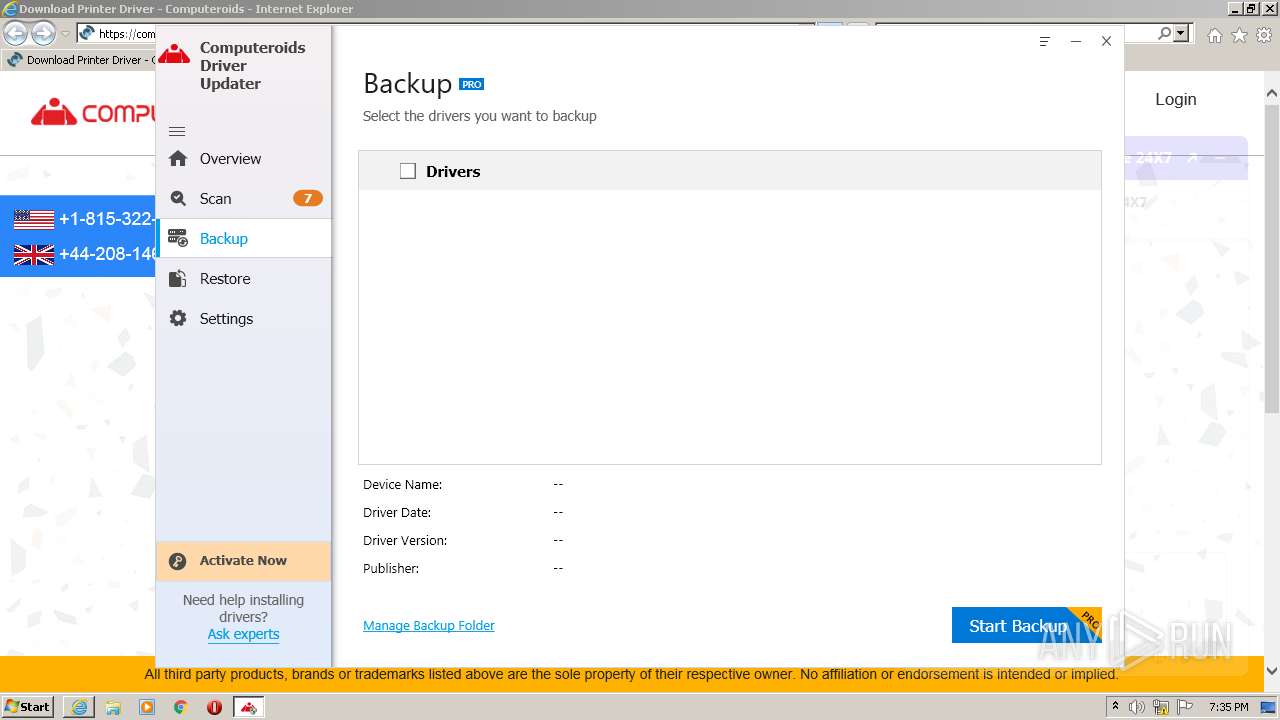1280x720 pixels.
Task: Click Login on the web page
Action: tap(1175, 99)
